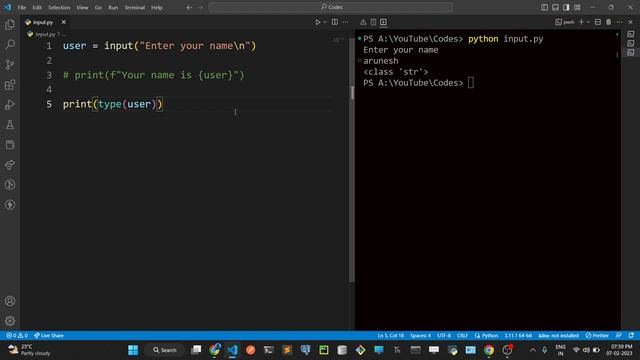
Task: Open the Extensions view
Action: (x=10, y=85)
